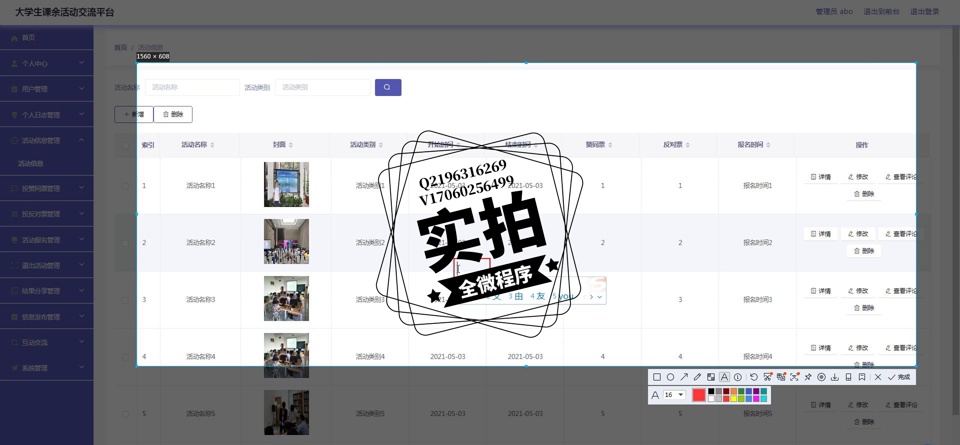Image resolution: width=960 pixels, height=445 pixels.
Task: Click 退出登录 in the top bar
Action: point(924,12)
